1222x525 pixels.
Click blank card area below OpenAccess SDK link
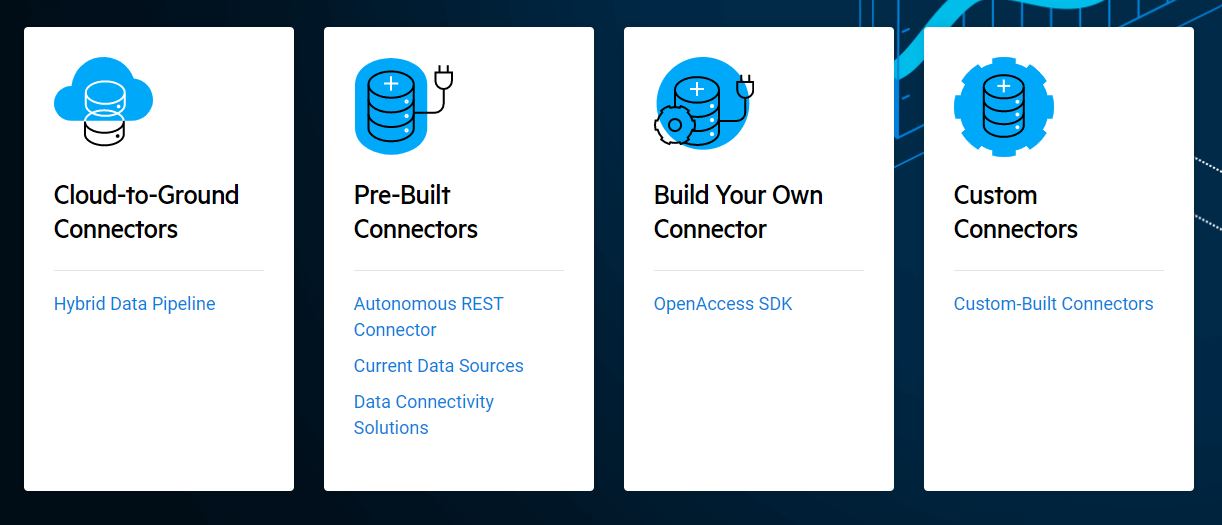tap(759, 400)
